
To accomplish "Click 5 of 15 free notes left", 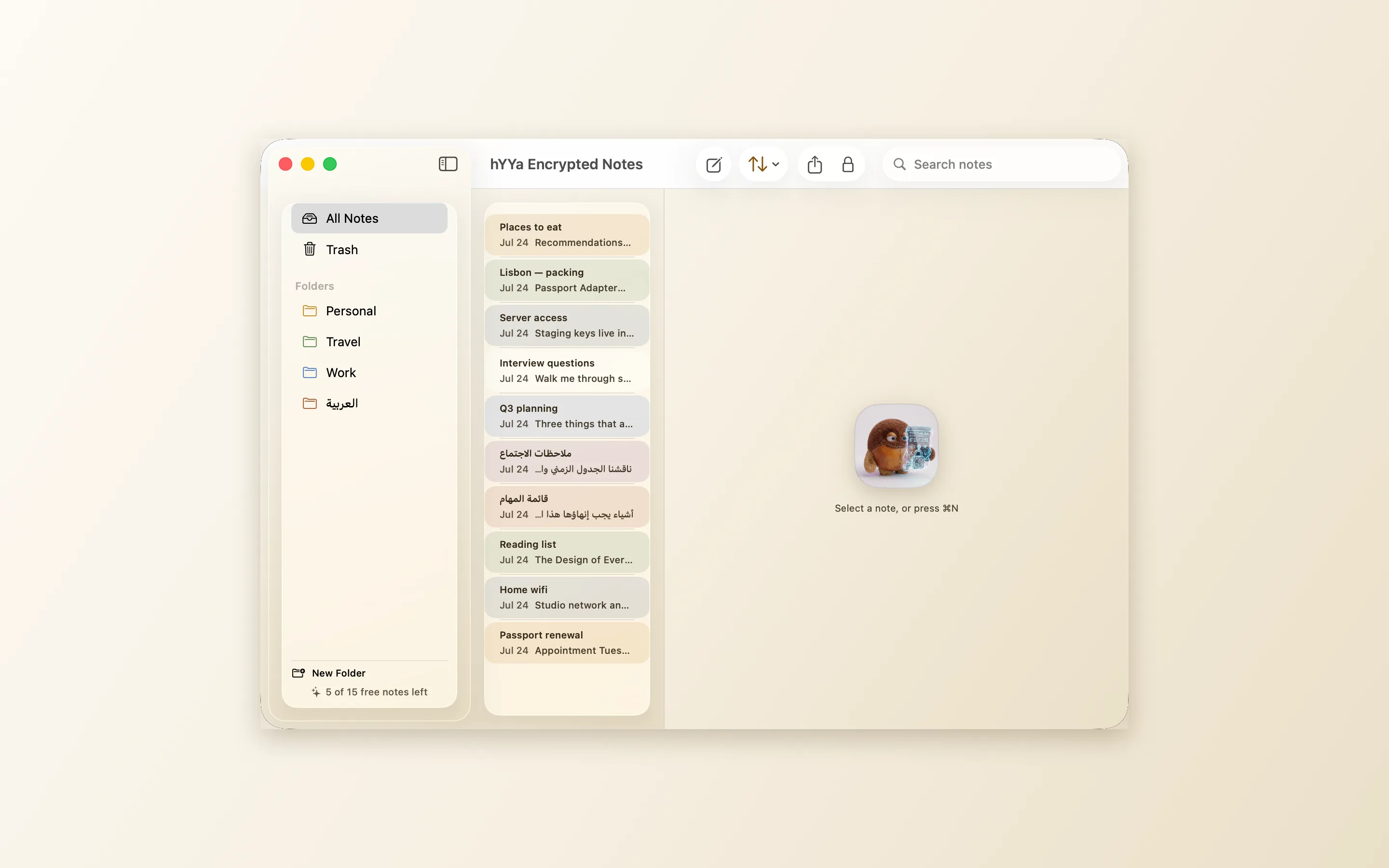I will 376,692.
